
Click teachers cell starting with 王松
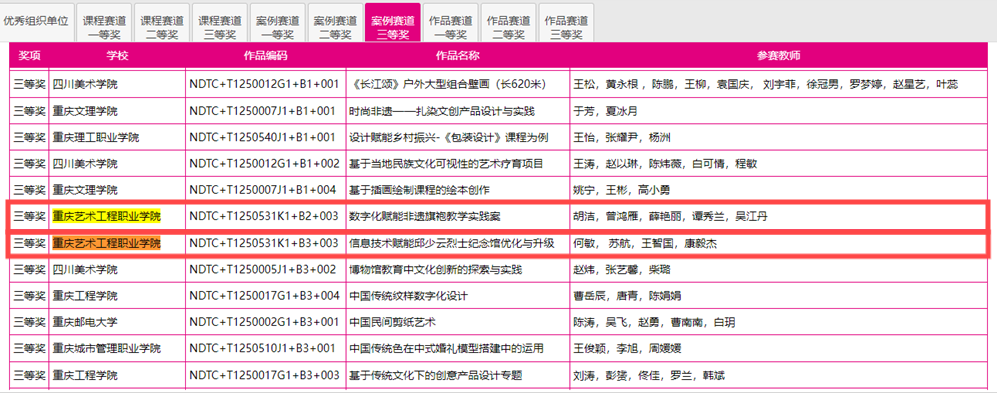pos(766,85)
